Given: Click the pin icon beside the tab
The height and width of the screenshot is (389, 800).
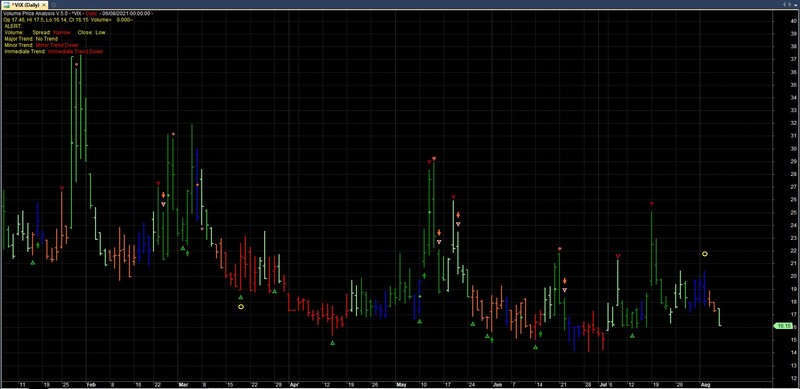Looking at the screenshot, I should click(x=53, y=4).
